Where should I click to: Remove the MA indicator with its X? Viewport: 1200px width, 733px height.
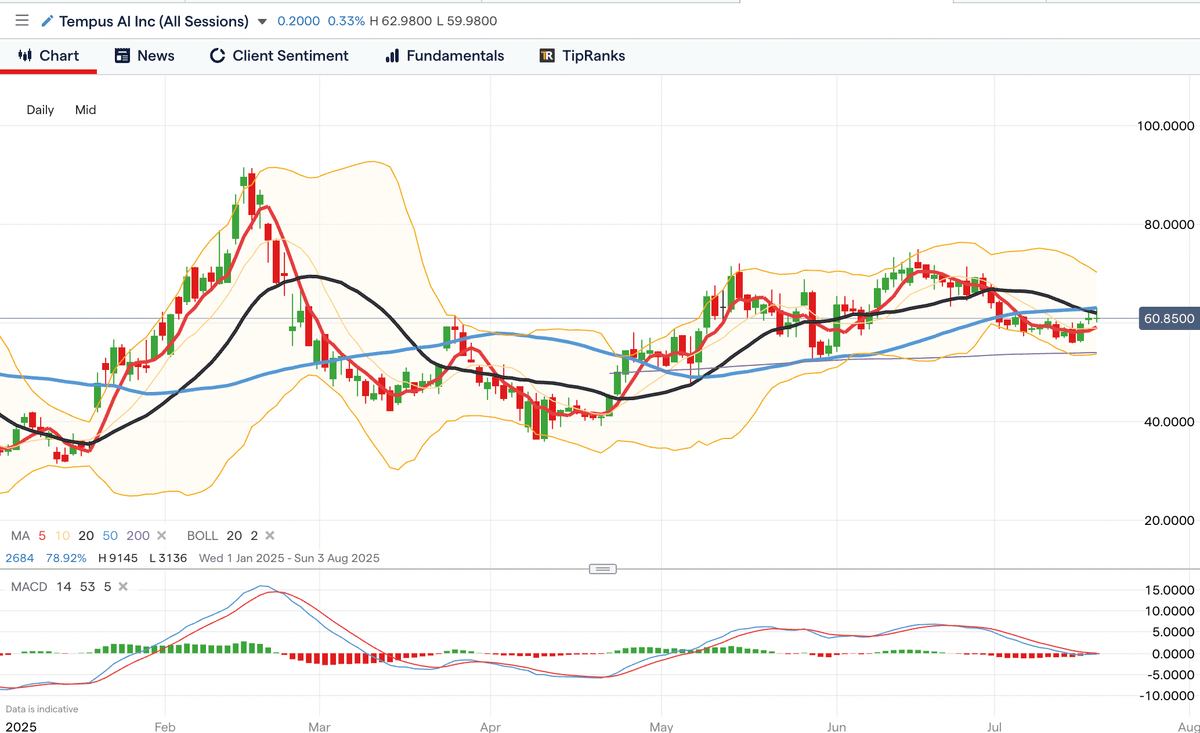click(x=162, y=536)
